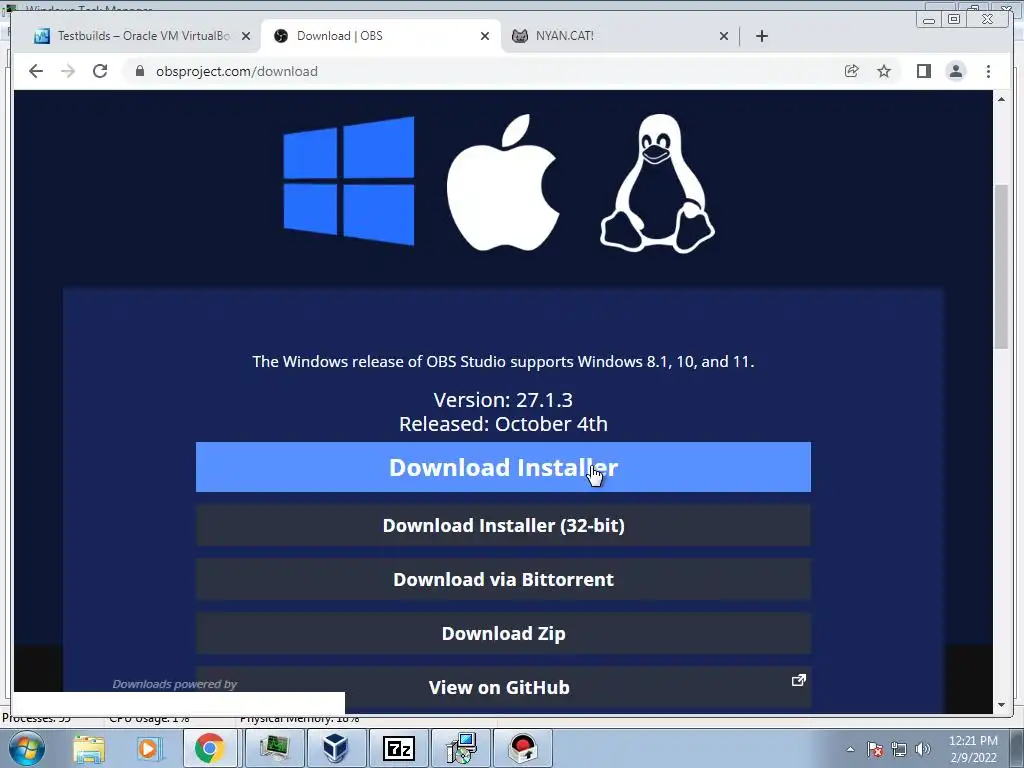Viewport: 1024px width, 768px height.
Task: Click the Version: 27.1.3 text
Action: [503, 400]
